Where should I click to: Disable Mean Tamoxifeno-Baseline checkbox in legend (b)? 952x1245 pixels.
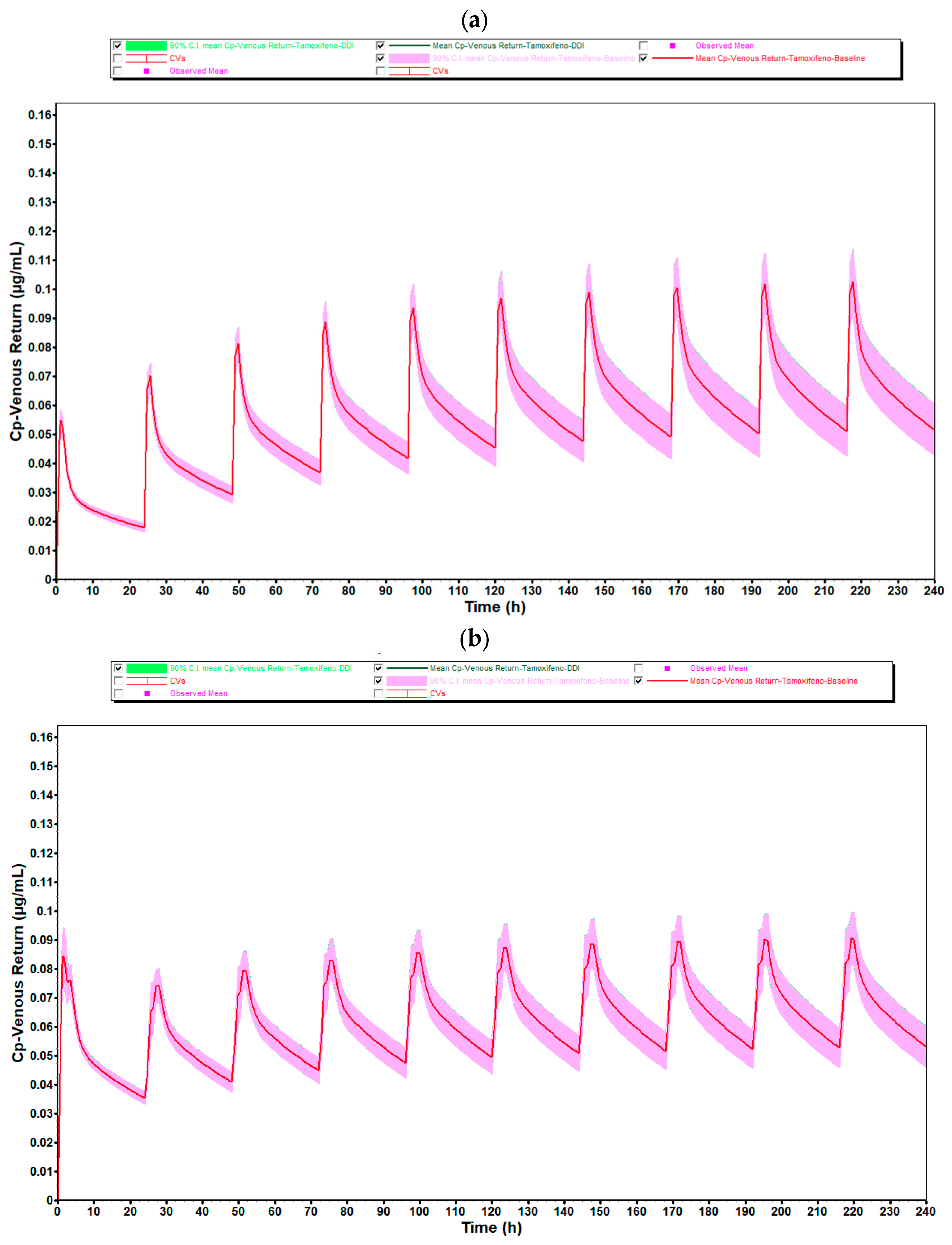pyautogui.click(x=638, y=680)
